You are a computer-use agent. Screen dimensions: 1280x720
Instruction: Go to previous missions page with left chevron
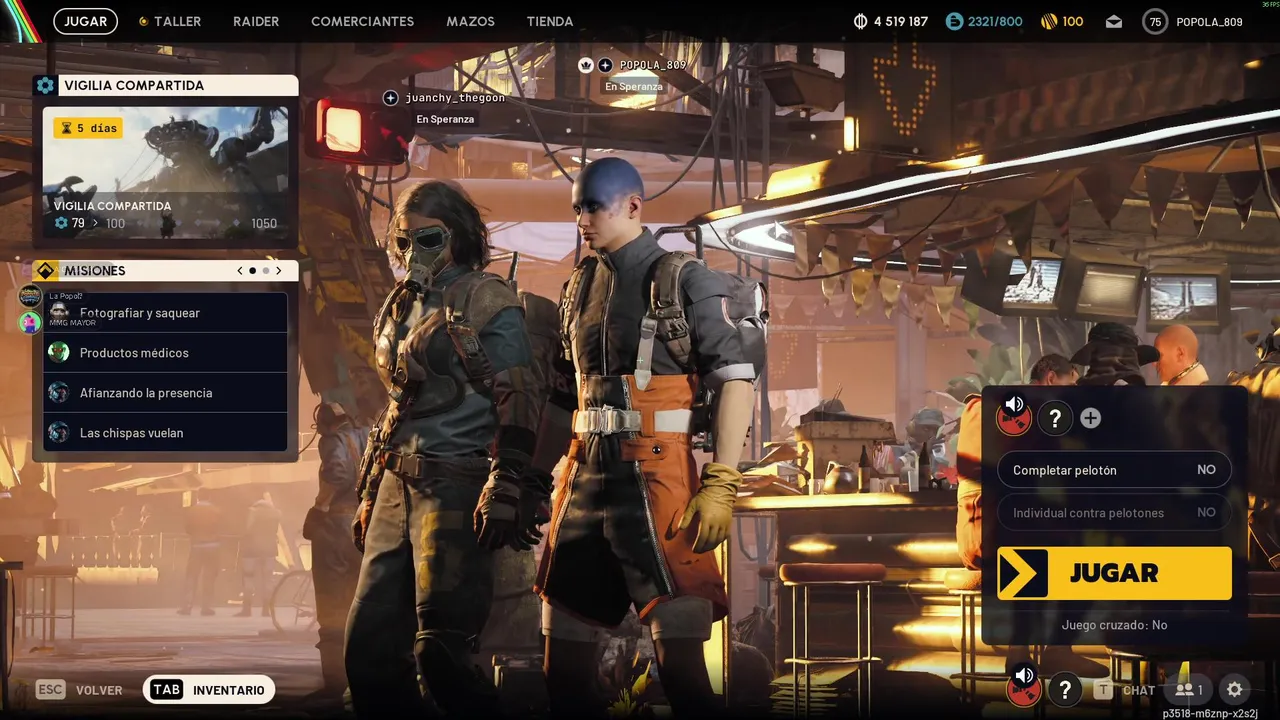[x=240, y=271]
